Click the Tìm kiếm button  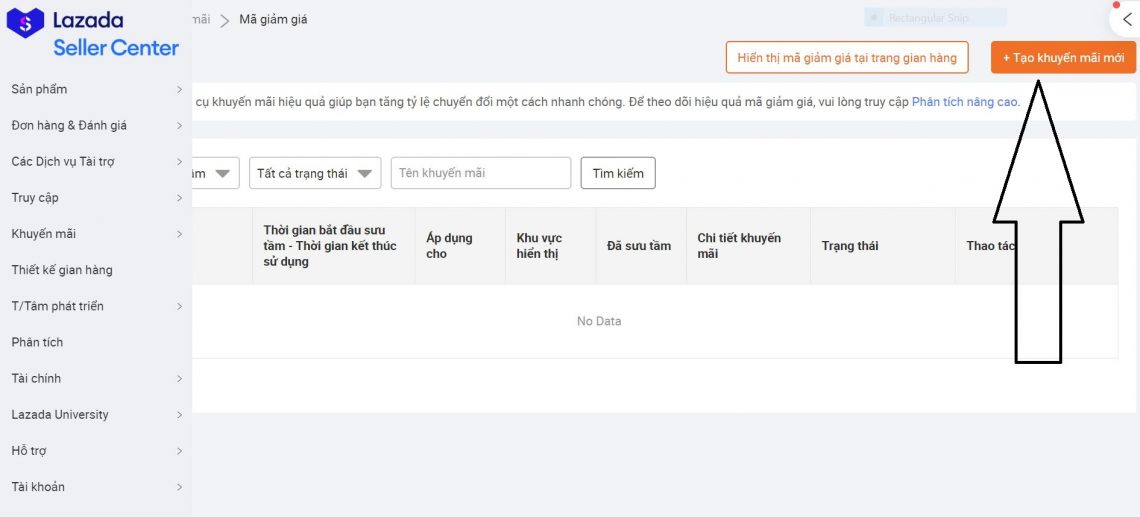tap(618, 173)
